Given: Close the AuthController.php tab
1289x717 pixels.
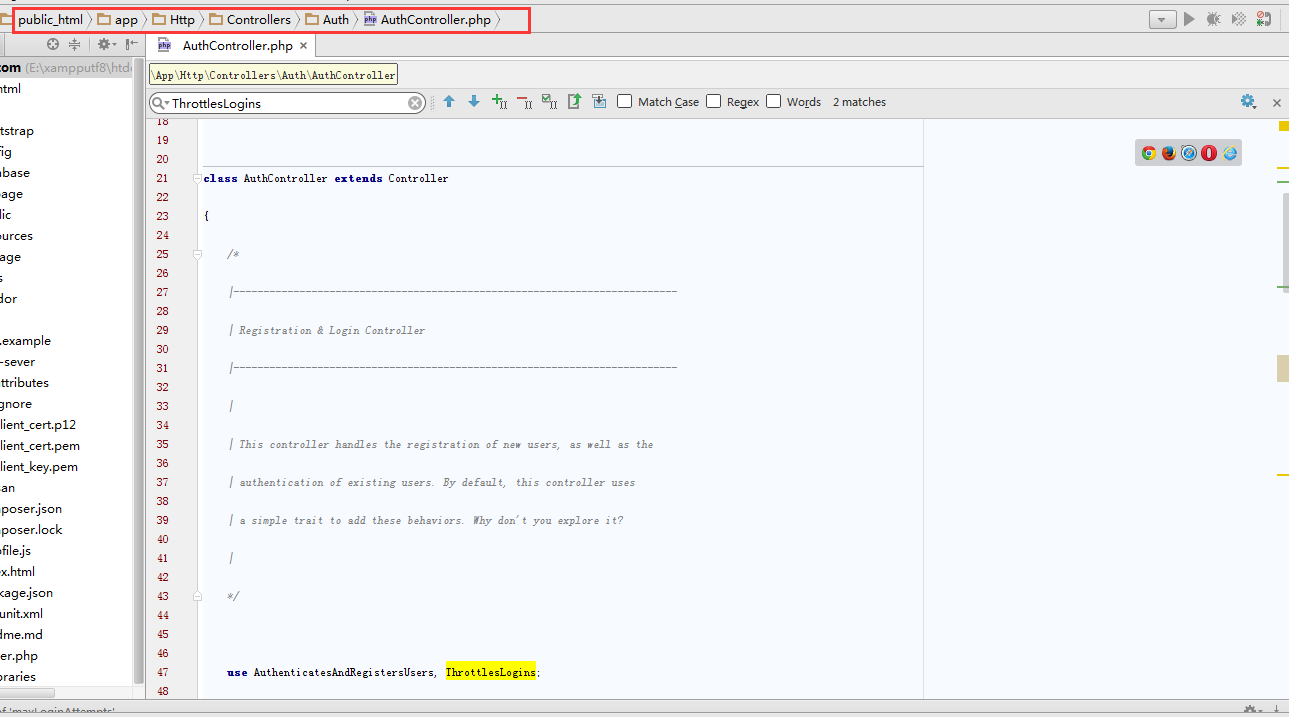Looking at the screenshot, I should tap(303, 46).
